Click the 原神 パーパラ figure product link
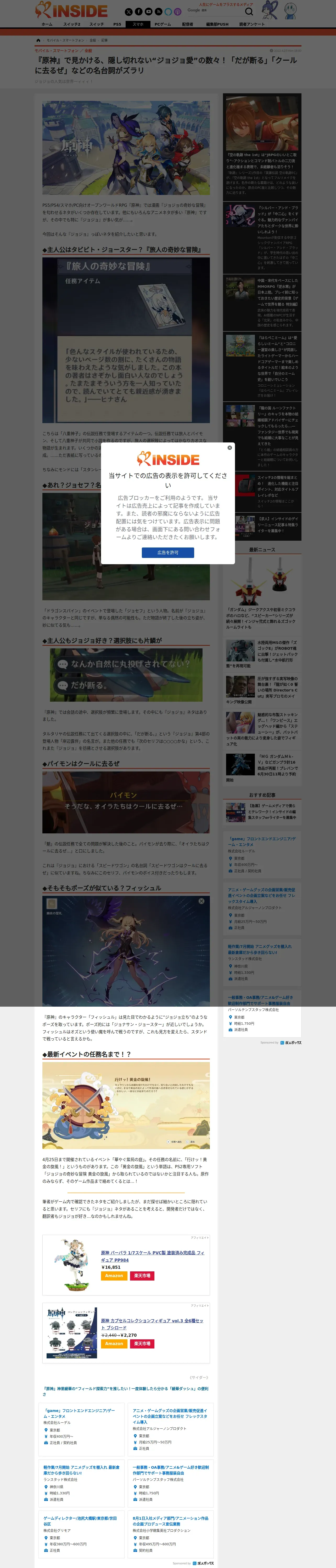 click(153, 1256)
